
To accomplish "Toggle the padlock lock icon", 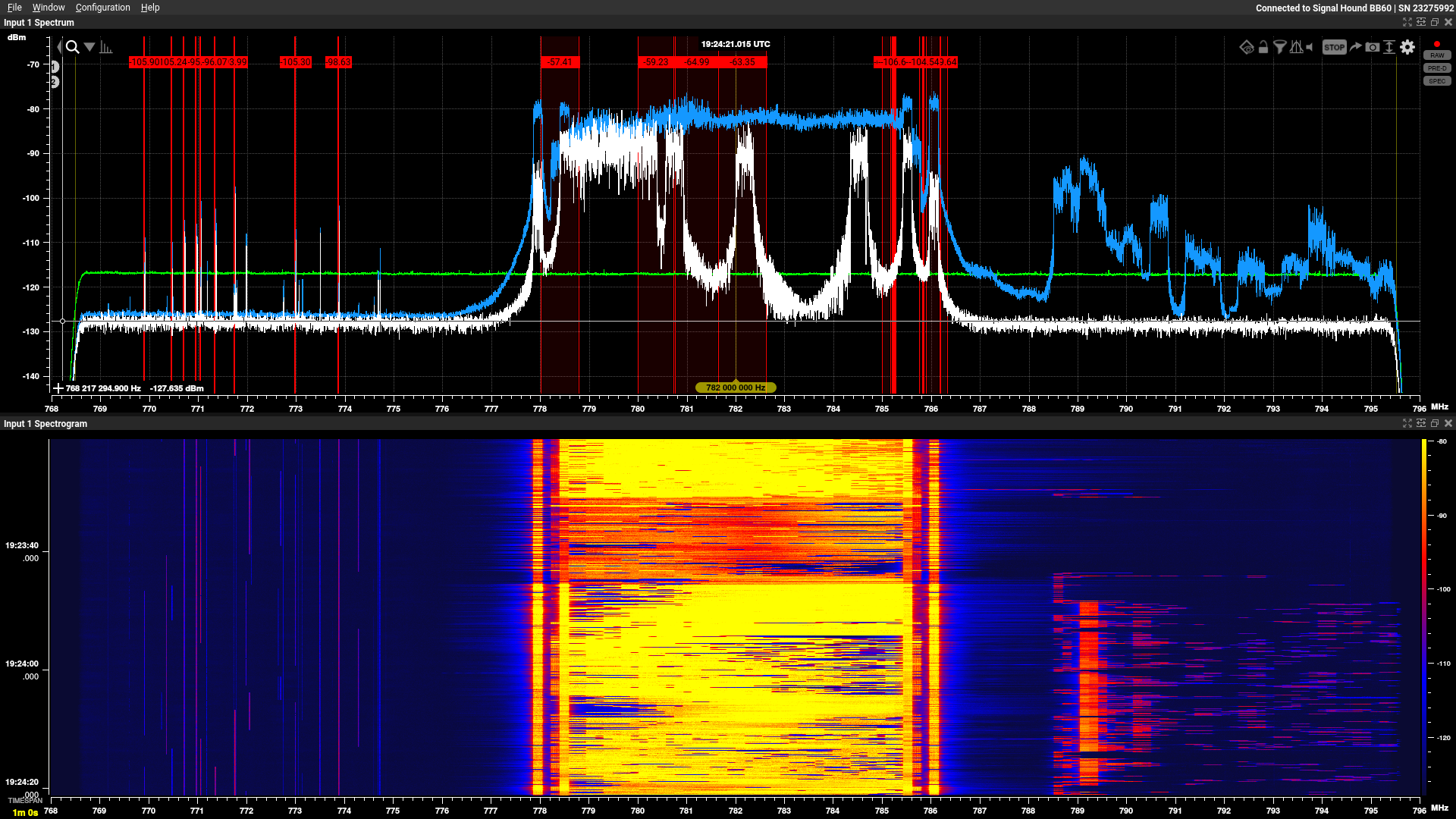I will click(x=1263, y=47).
